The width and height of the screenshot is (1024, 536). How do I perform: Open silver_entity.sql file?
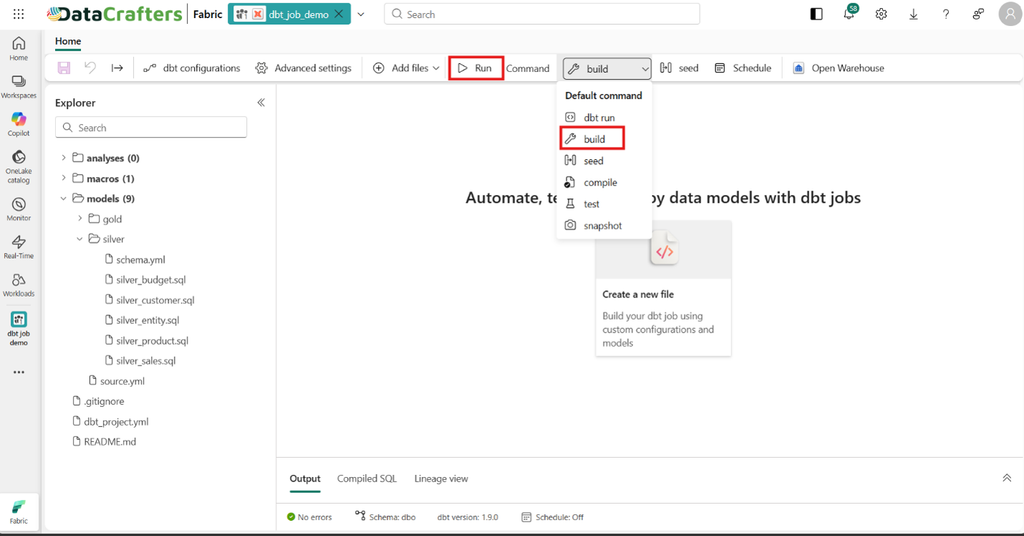(142, 320)
